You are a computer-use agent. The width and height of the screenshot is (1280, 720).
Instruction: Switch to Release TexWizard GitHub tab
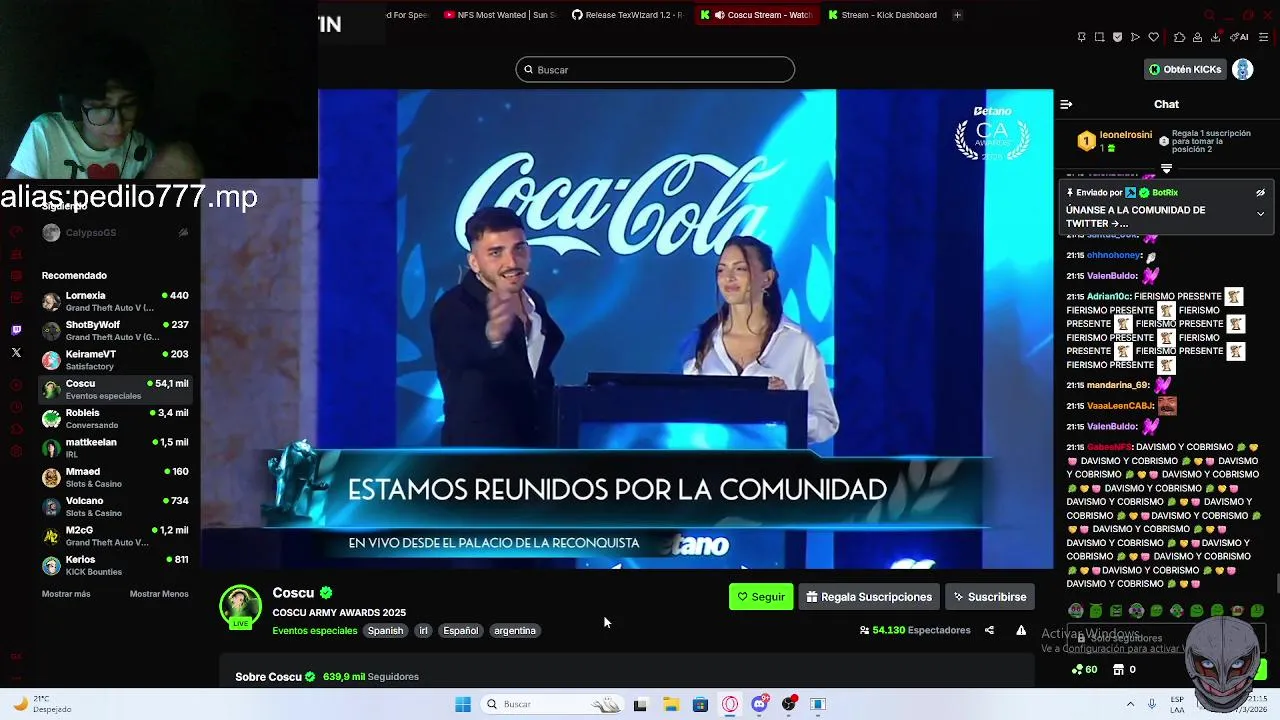pos(627,15)
